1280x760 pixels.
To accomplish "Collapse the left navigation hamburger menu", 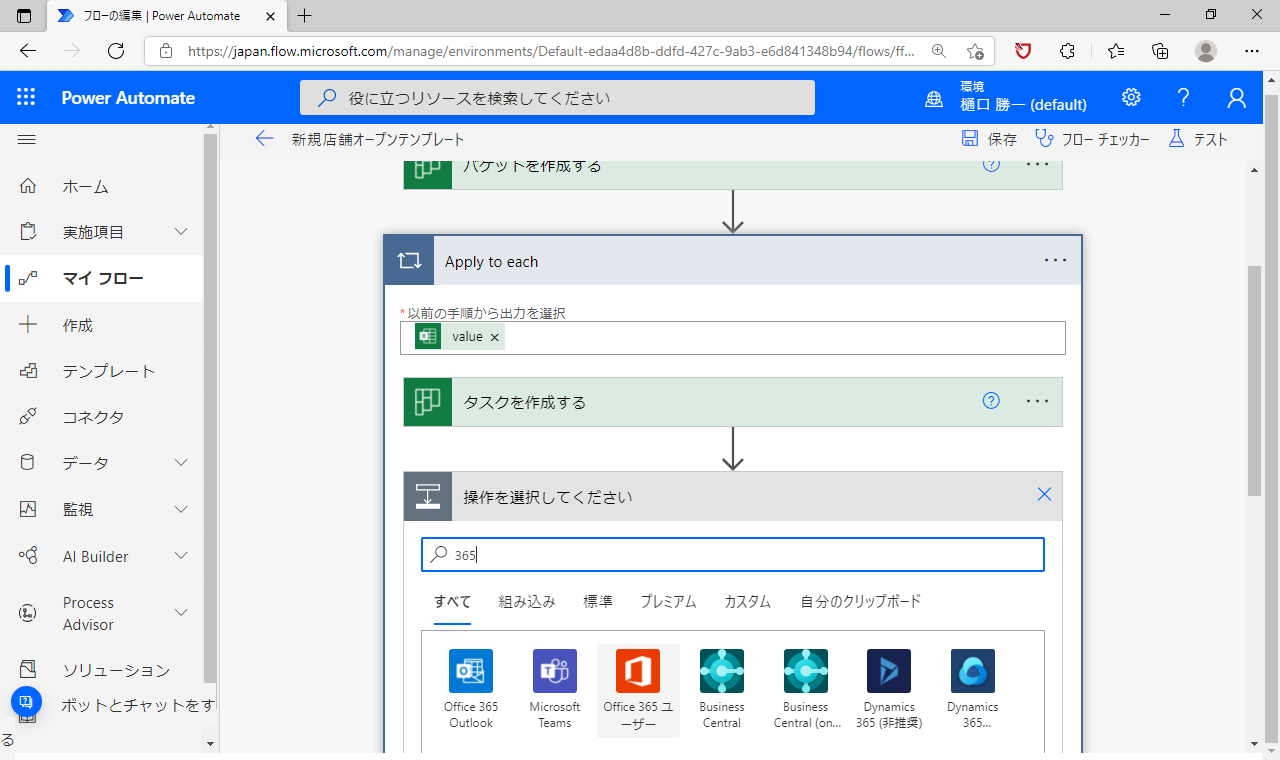I will (x=27, y=139).
